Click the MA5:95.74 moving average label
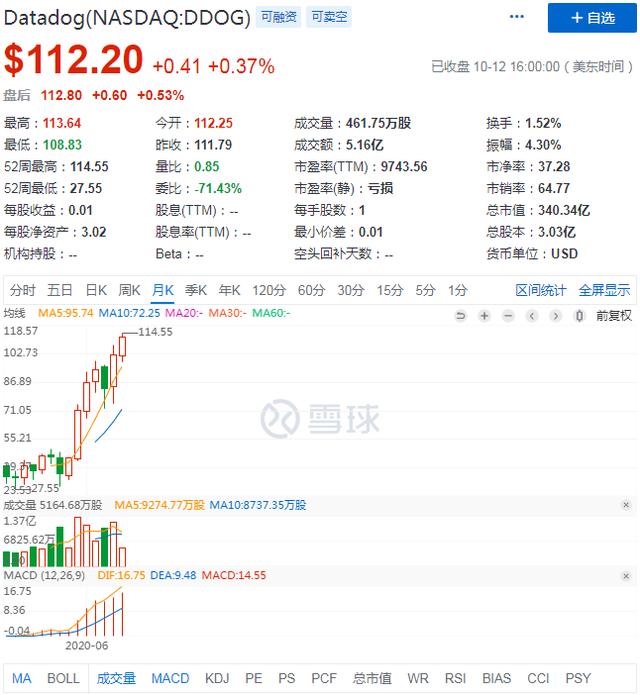Screen dimensions: 640x695 [66, 313]
